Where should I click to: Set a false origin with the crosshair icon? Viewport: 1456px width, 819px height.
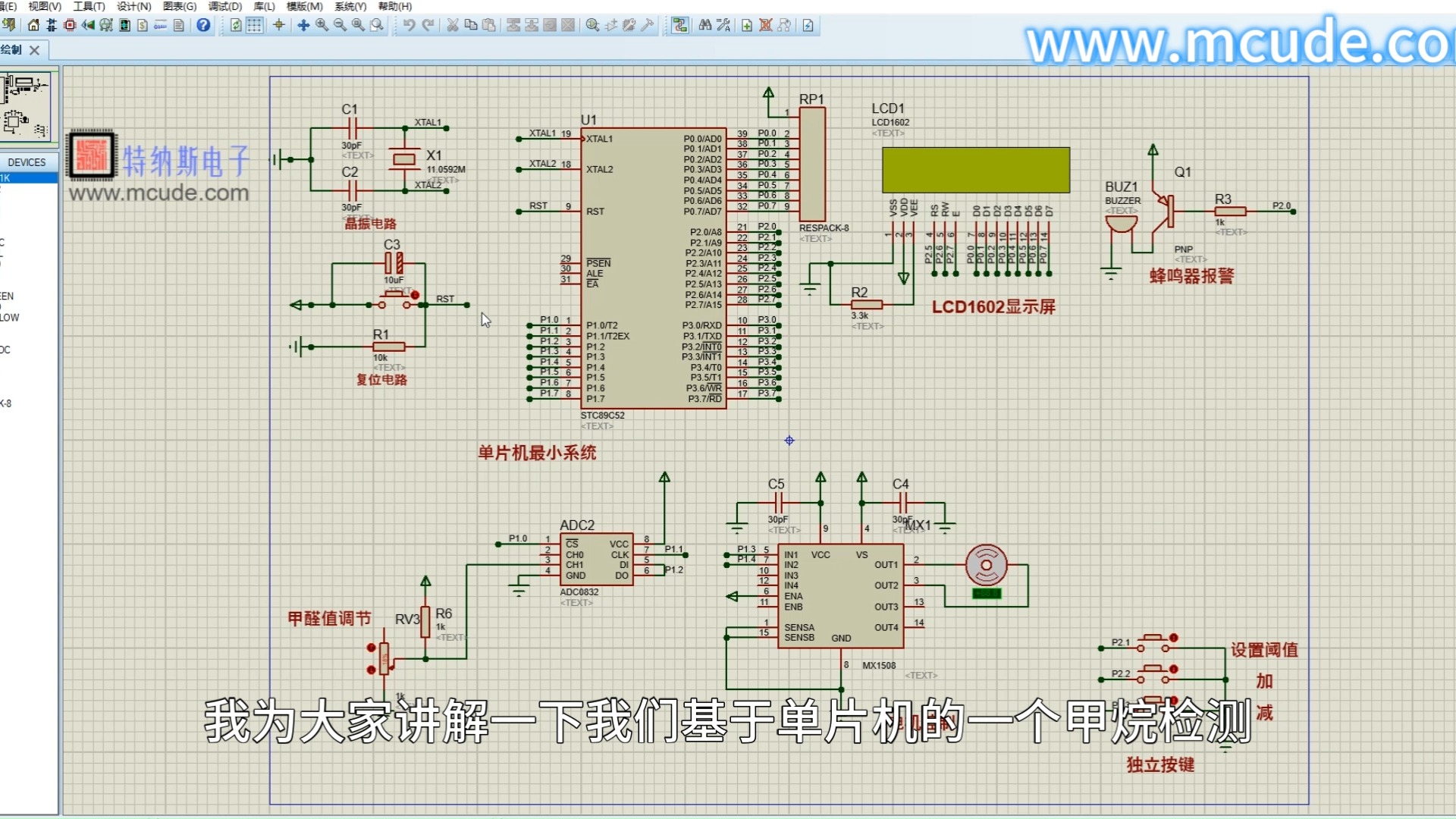(279, 25)
